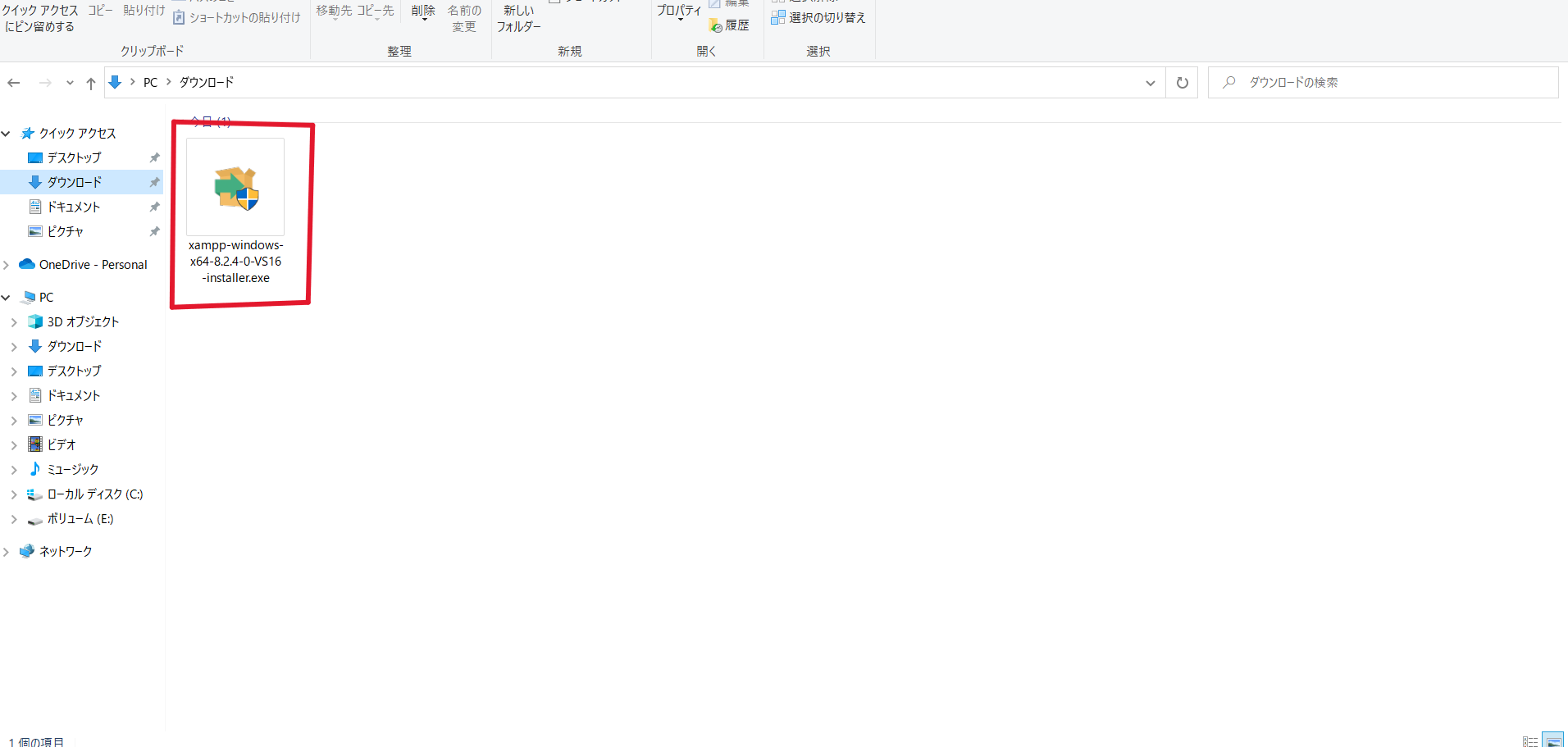This screenshot has width=1568, height=747.
Task: Click the クイック アクセス star icon
Action: 28,133
